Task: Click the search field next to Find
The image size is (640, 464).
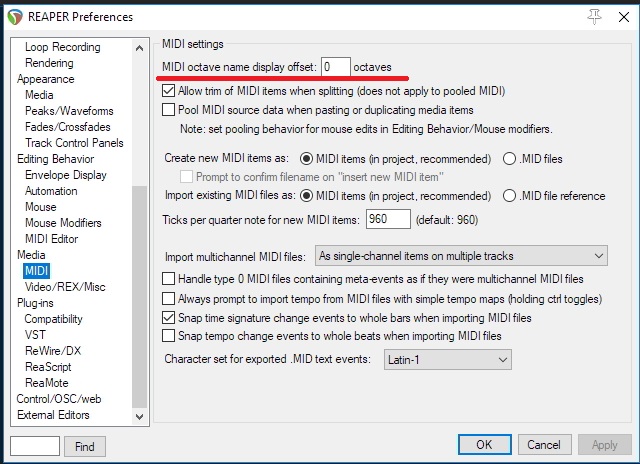Action: 35,446
